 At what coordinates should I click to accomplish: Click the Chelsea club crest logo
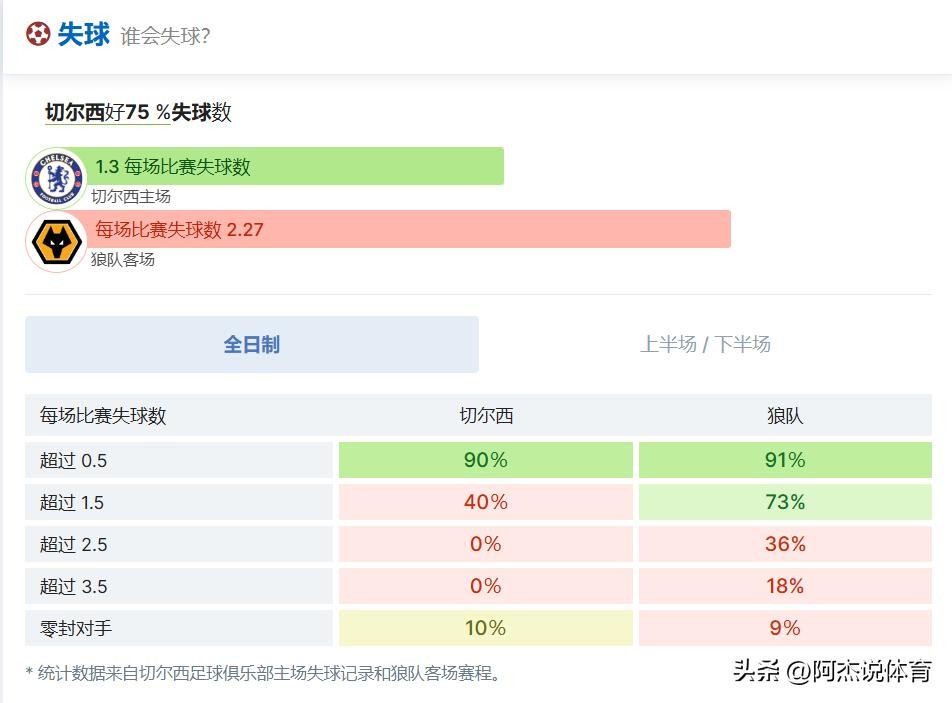coord(56,179)
